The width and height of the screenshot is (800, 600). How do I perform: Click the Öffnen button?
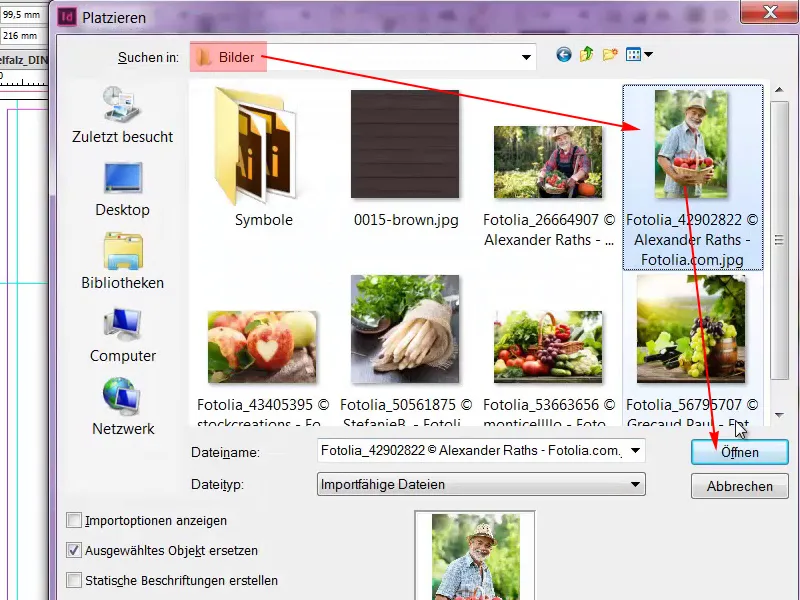coord(739,452)
